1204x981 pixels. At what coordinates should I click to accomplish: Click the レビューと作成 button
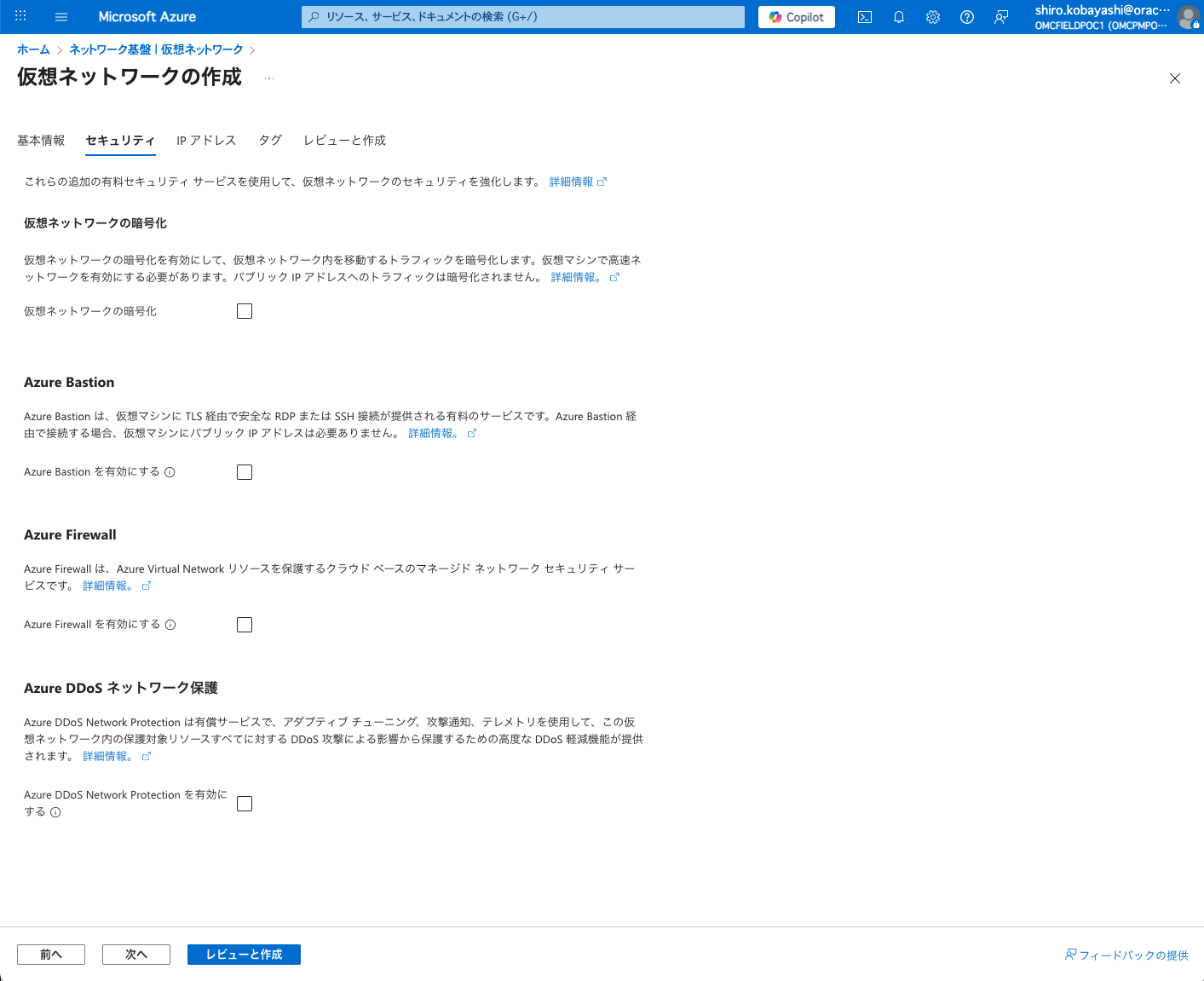click(x=244, y=955)
